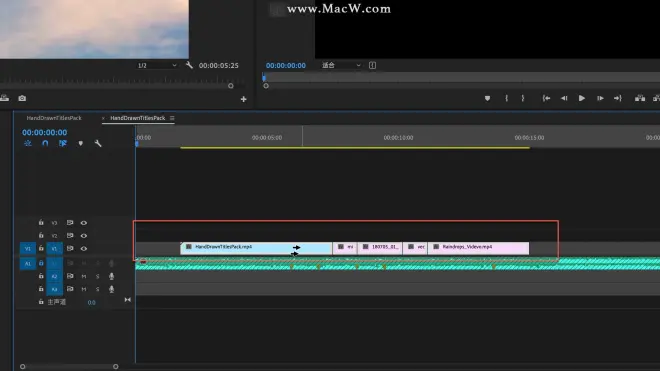Image resolution: width=660 pixels, height=371 pixels.
Task: Click the Add Marker icon in Program monitor
Action: pyautogui.click(x=487, y=98)
